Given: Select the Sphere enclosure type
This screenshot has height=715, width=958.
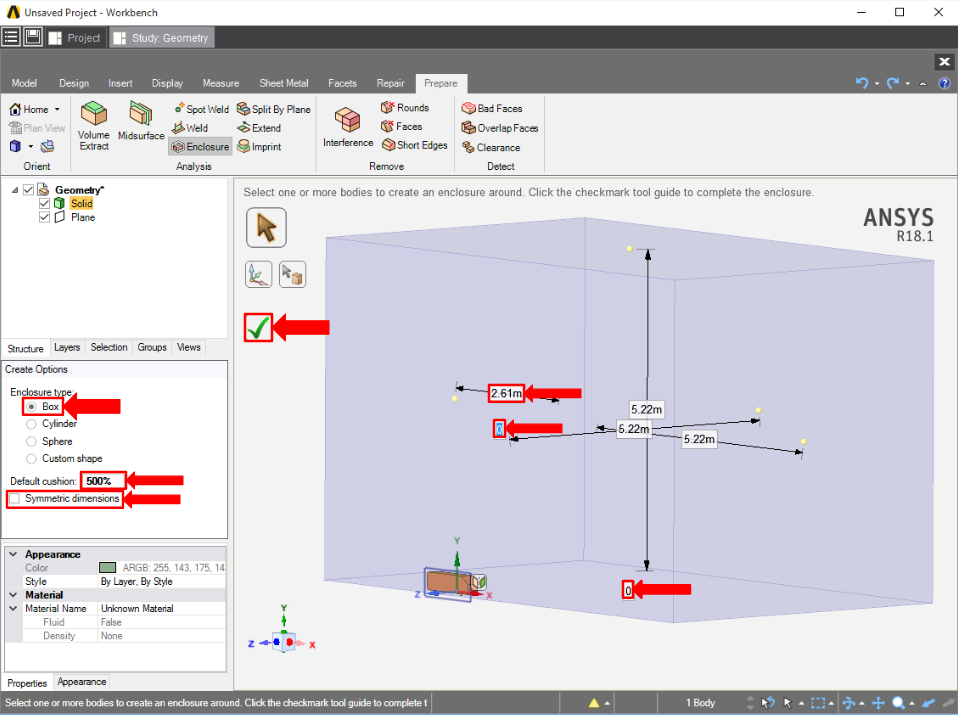Looking at the screenshot, I should [31, 441].
